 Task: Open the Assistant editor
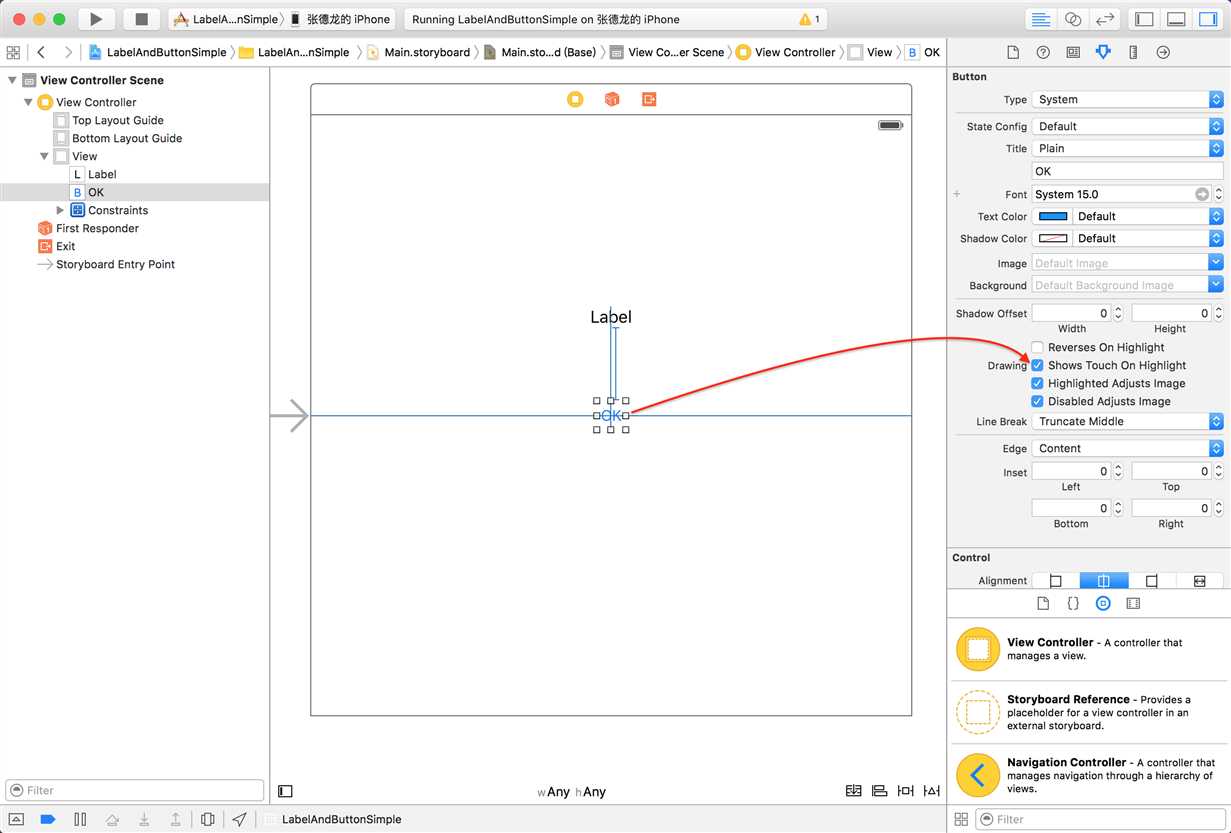coord(1073,19)
